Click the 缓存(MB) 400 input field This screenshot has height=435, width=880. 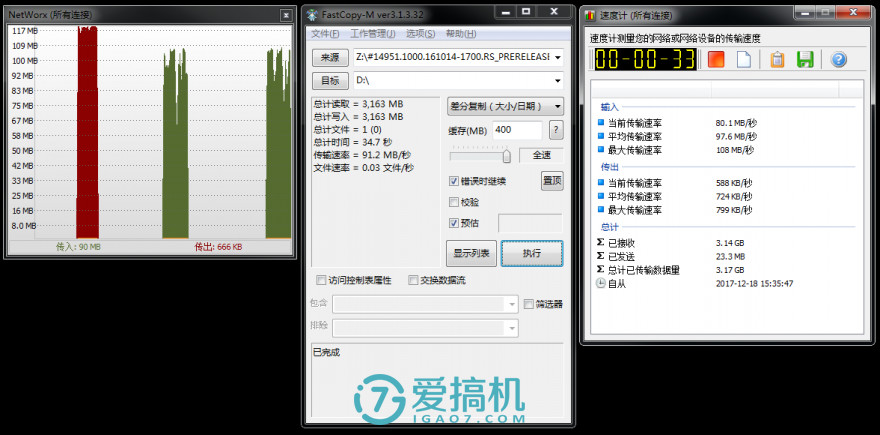point(517,130)
